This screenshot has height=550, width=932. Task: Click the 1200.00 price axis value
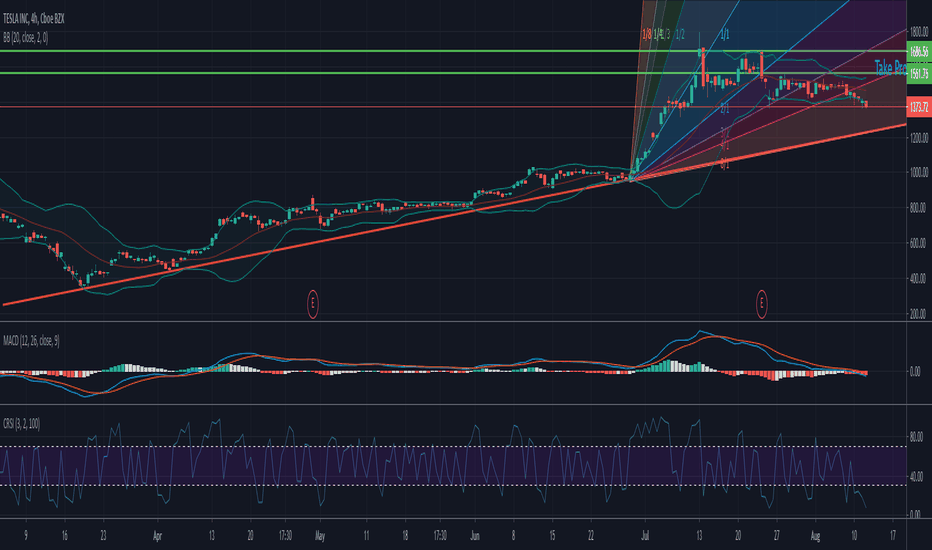click(x=918, y=138)
